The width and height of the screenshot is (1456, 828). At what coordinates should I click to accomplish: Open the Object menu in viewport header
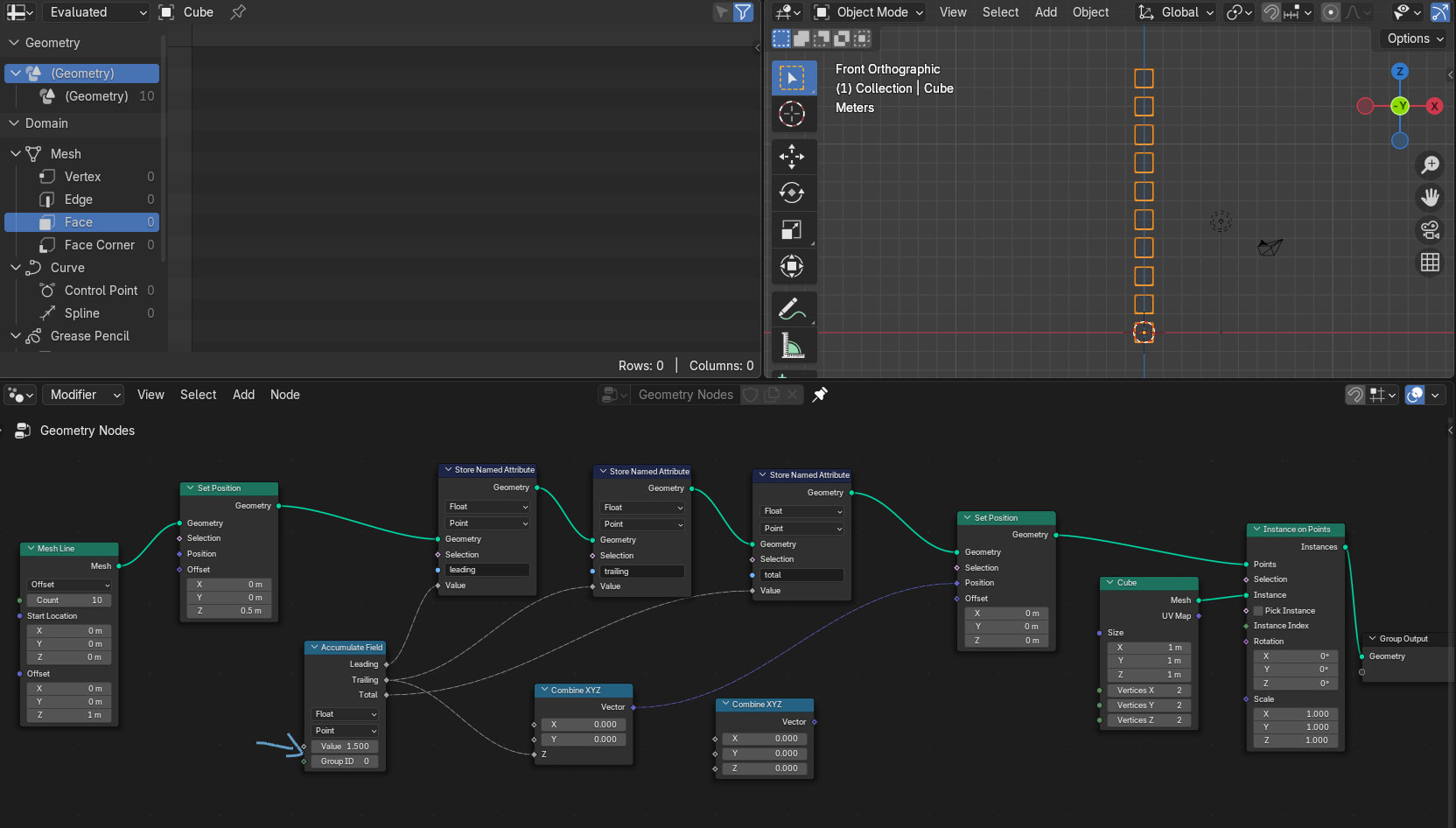tap(1090, 12)
